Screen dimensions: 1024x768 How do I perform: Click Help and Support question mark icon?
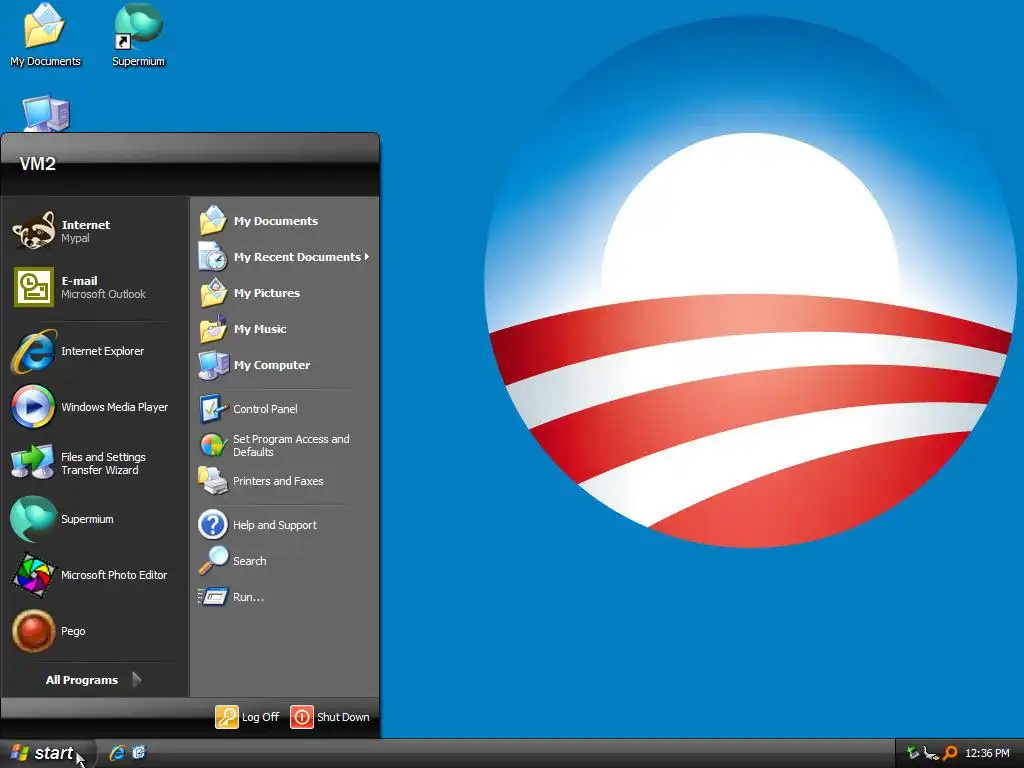click(213, 525)
